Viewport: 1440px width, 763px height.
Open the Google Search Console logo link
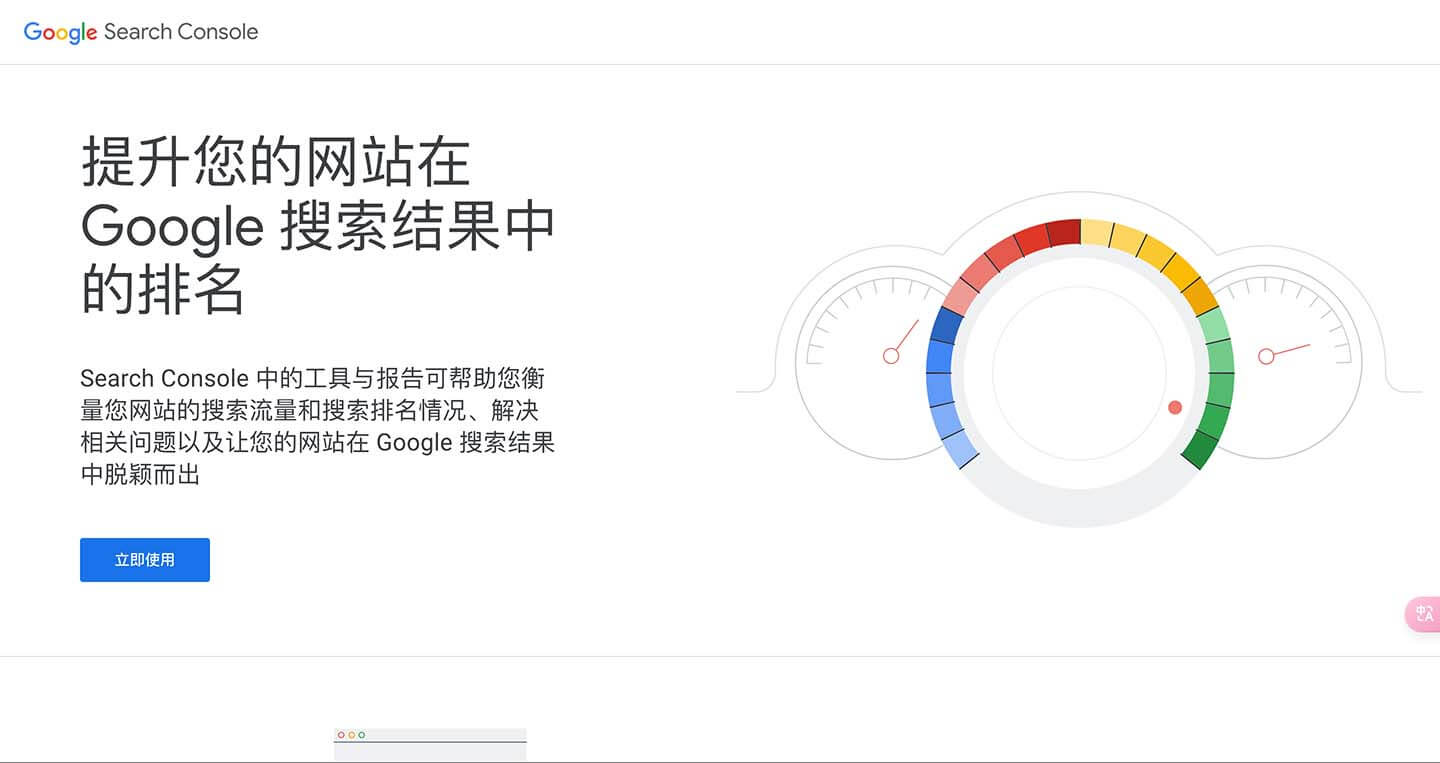[141, 32]
